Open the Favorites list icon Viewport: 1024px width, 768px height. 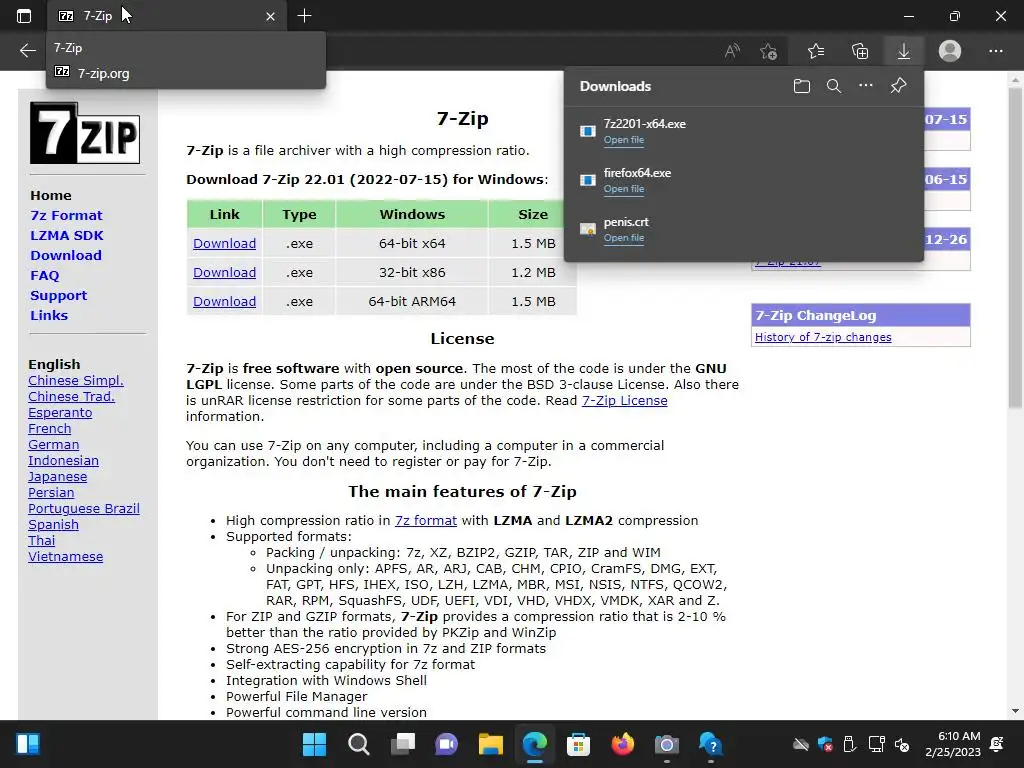816,51
